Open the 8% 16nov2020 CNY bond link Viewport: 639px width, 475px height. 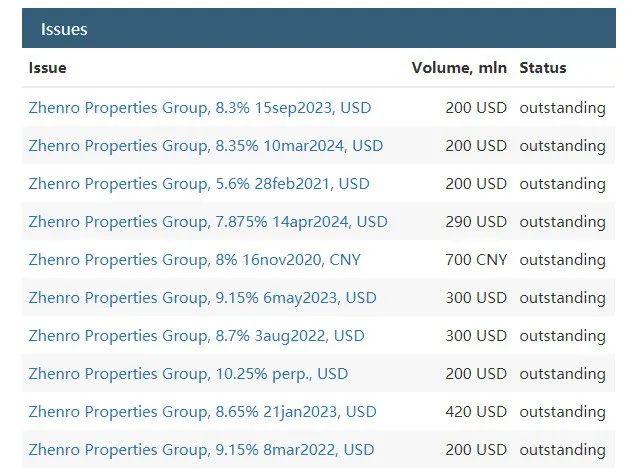195,260
